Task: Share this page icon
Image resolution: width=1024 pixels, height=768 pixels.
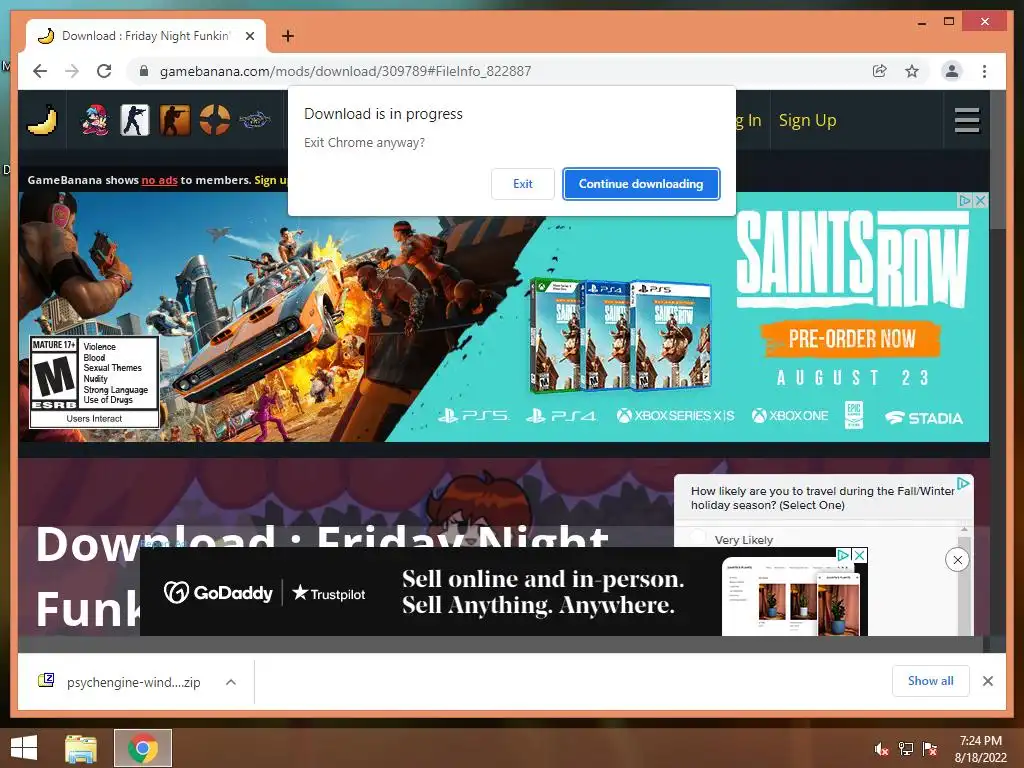Action: [880, 71]
